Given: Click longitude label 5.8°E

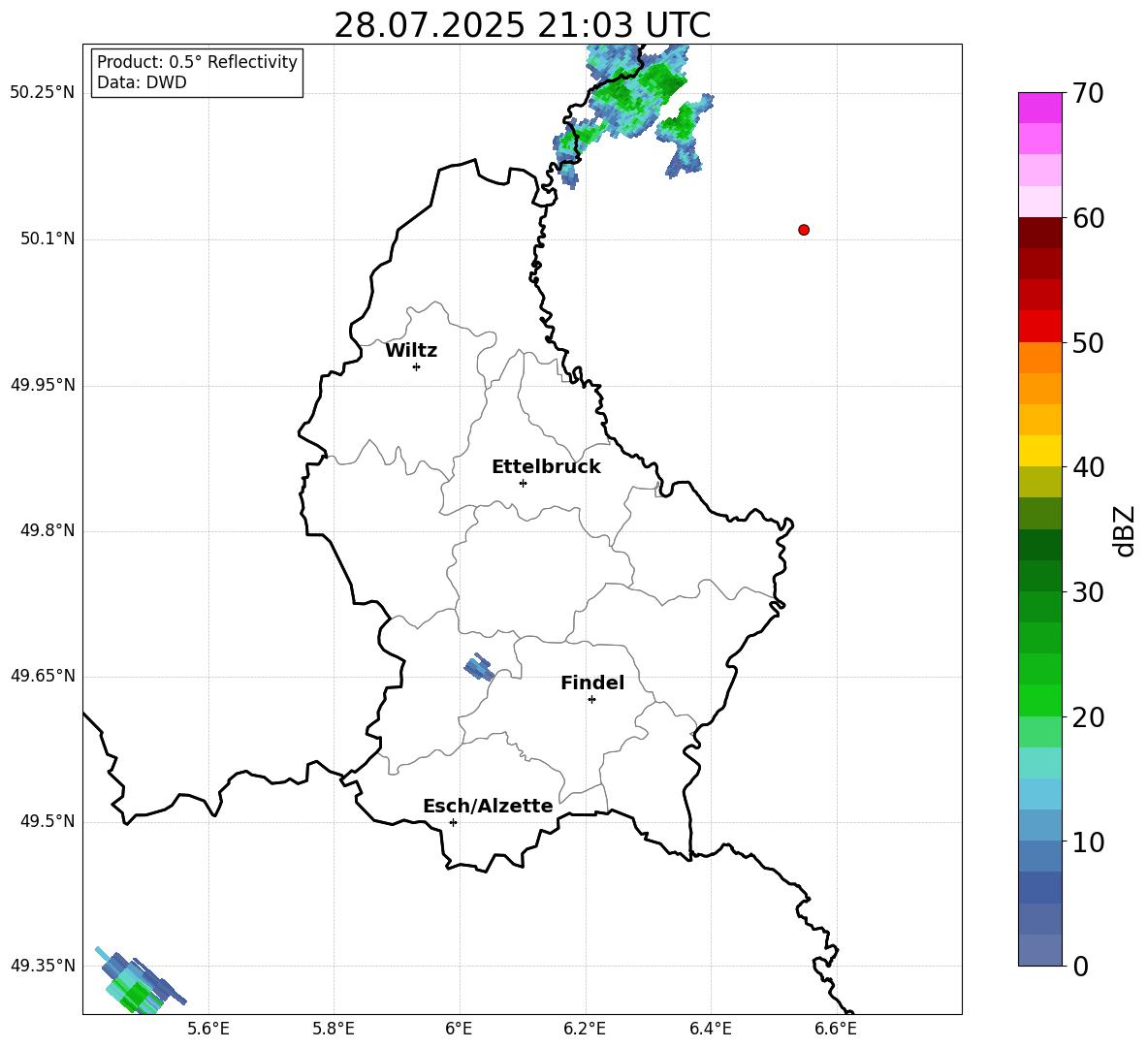Looking at the screenshot, I should (x=334, y=1029).
